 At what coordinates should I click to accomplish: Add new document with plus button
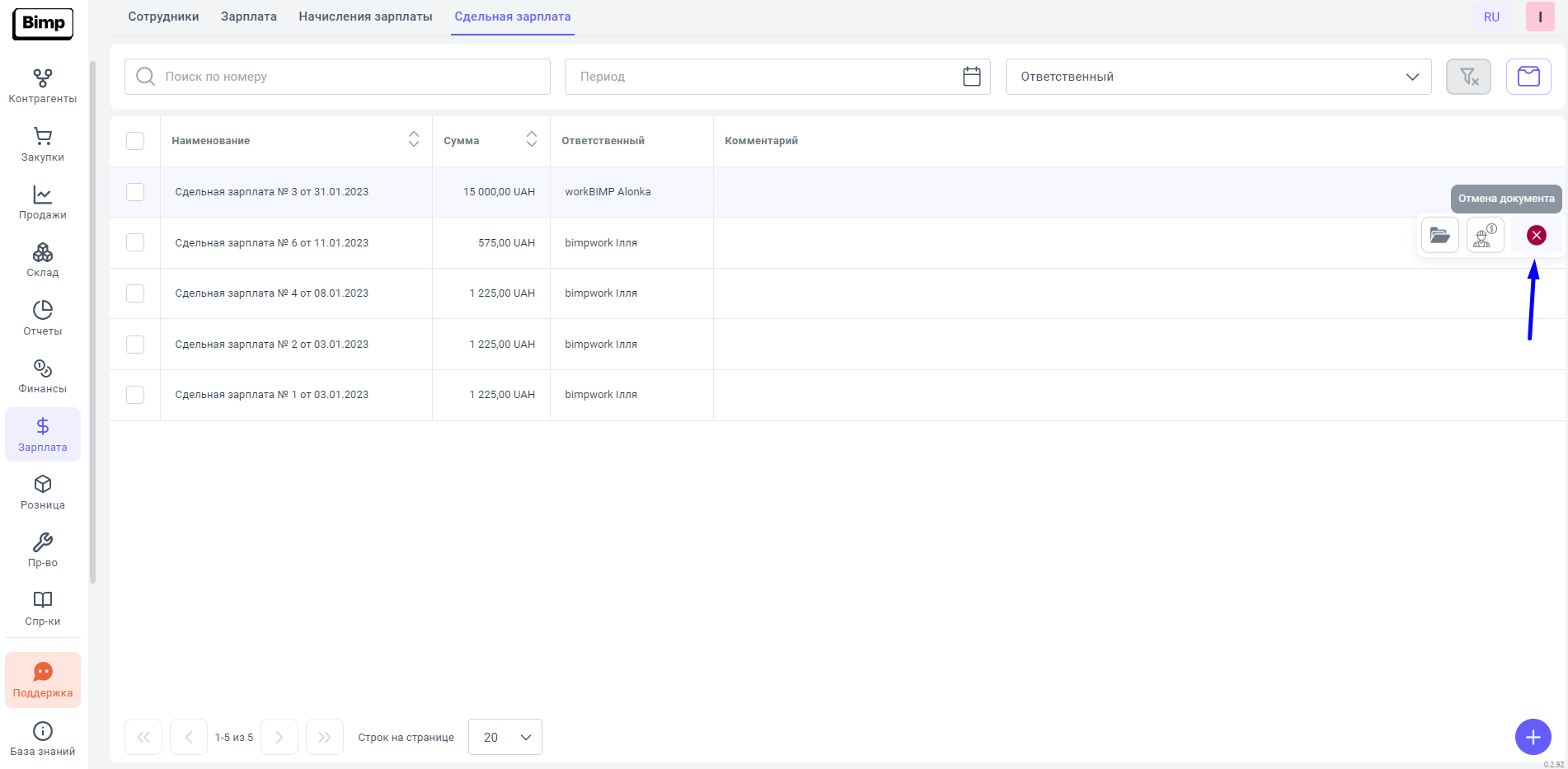pyautogui.click(x=1533, y=736)
